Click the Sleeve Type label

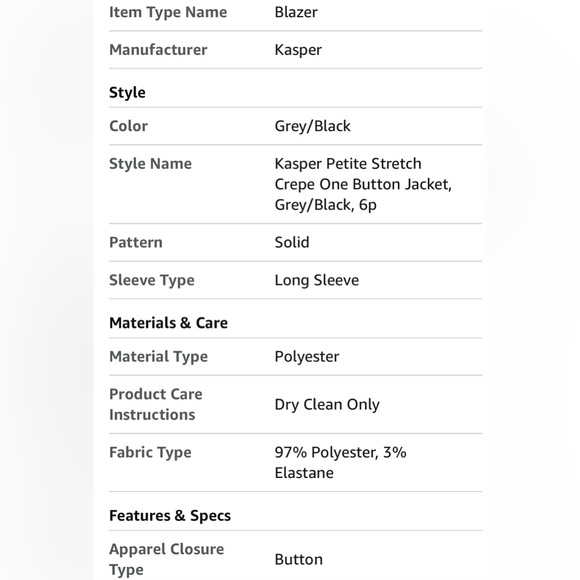tap(152, 280)
